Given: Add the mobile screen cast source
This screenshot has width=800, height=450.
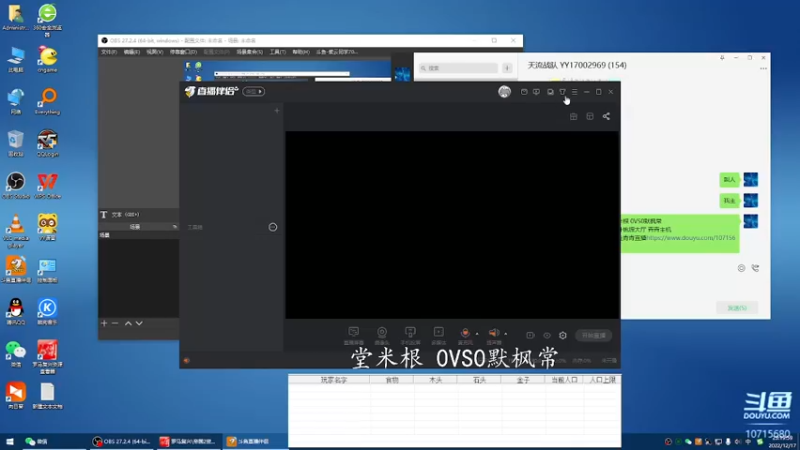Looking at the screenshot, I should (410, 335).
